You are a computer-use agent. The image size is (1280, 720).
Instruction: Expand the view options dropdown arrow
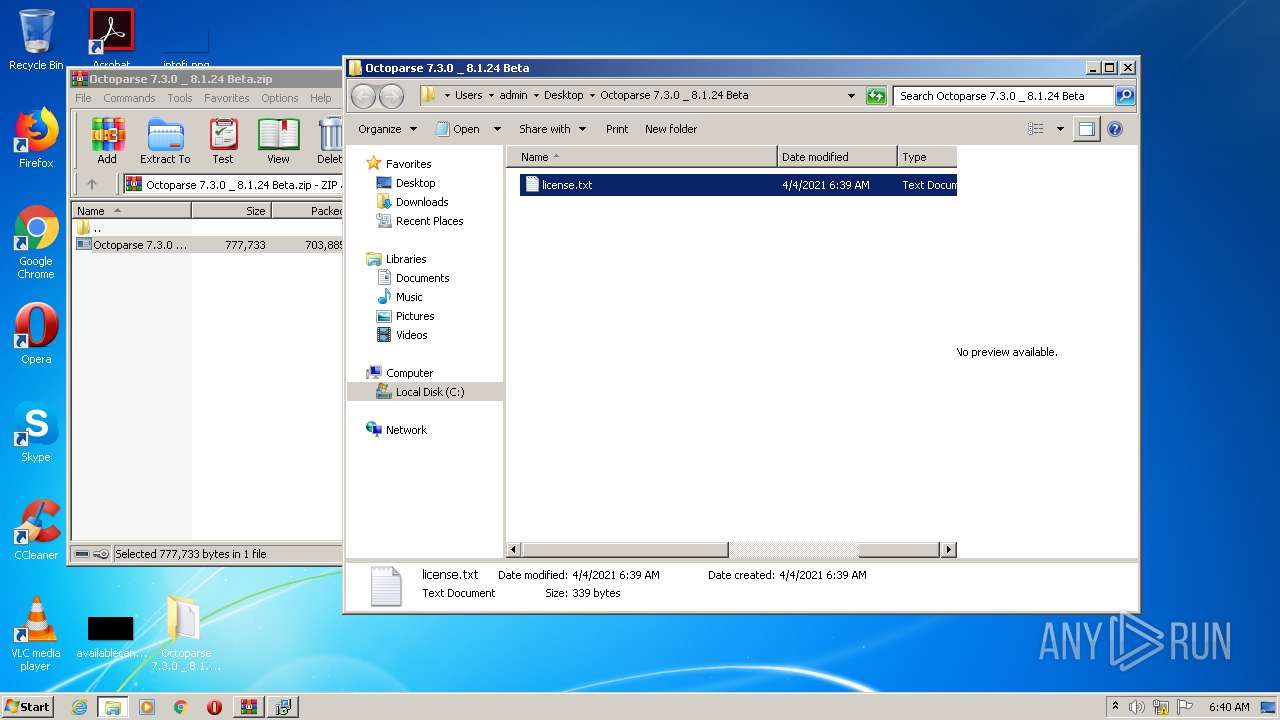1060,129
